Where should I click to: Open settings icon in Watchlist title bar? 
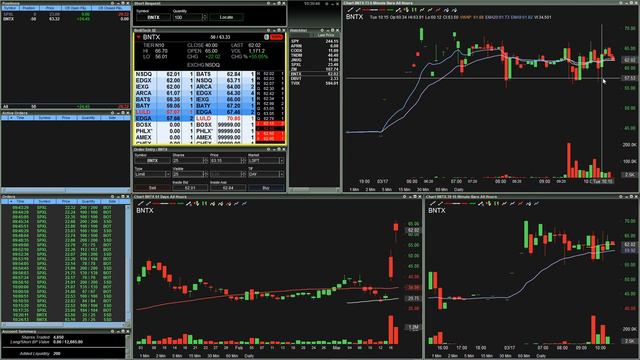pyautogui.click(x=322, y=30)
